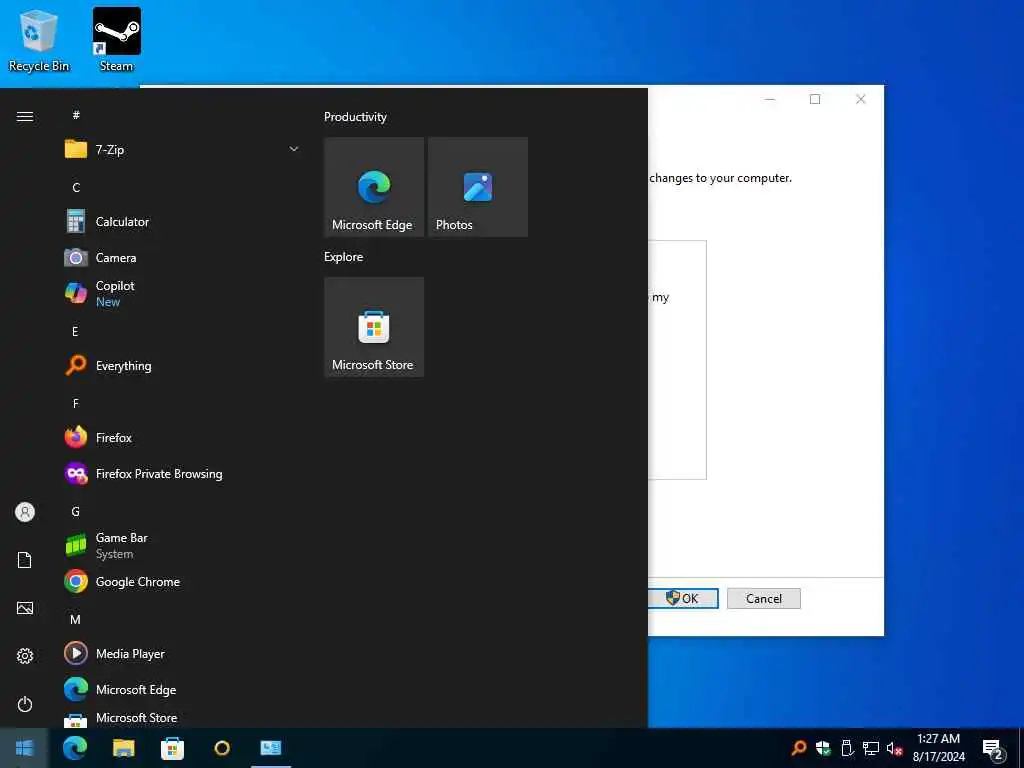Open Pictures from Start sidebar
The image size is (1024, 768).
tap(25, 608)
